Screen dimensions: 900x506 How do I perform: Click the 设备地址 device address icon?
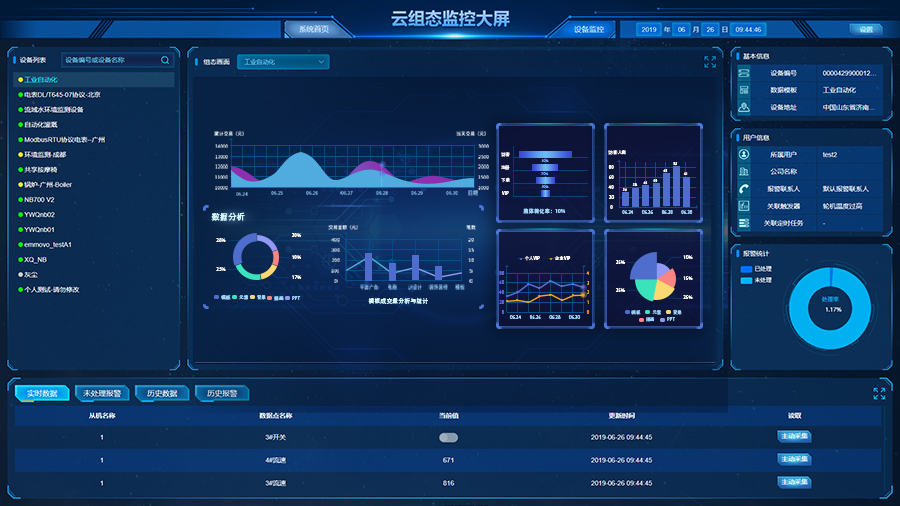click(x=744, y=107)
